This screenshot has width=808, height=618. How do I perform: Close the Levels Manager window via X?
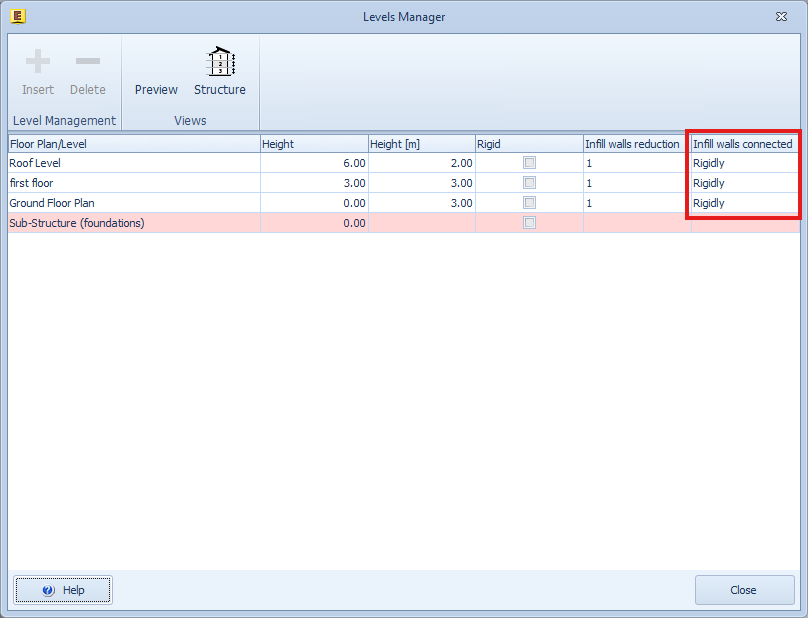pos(780,17)
